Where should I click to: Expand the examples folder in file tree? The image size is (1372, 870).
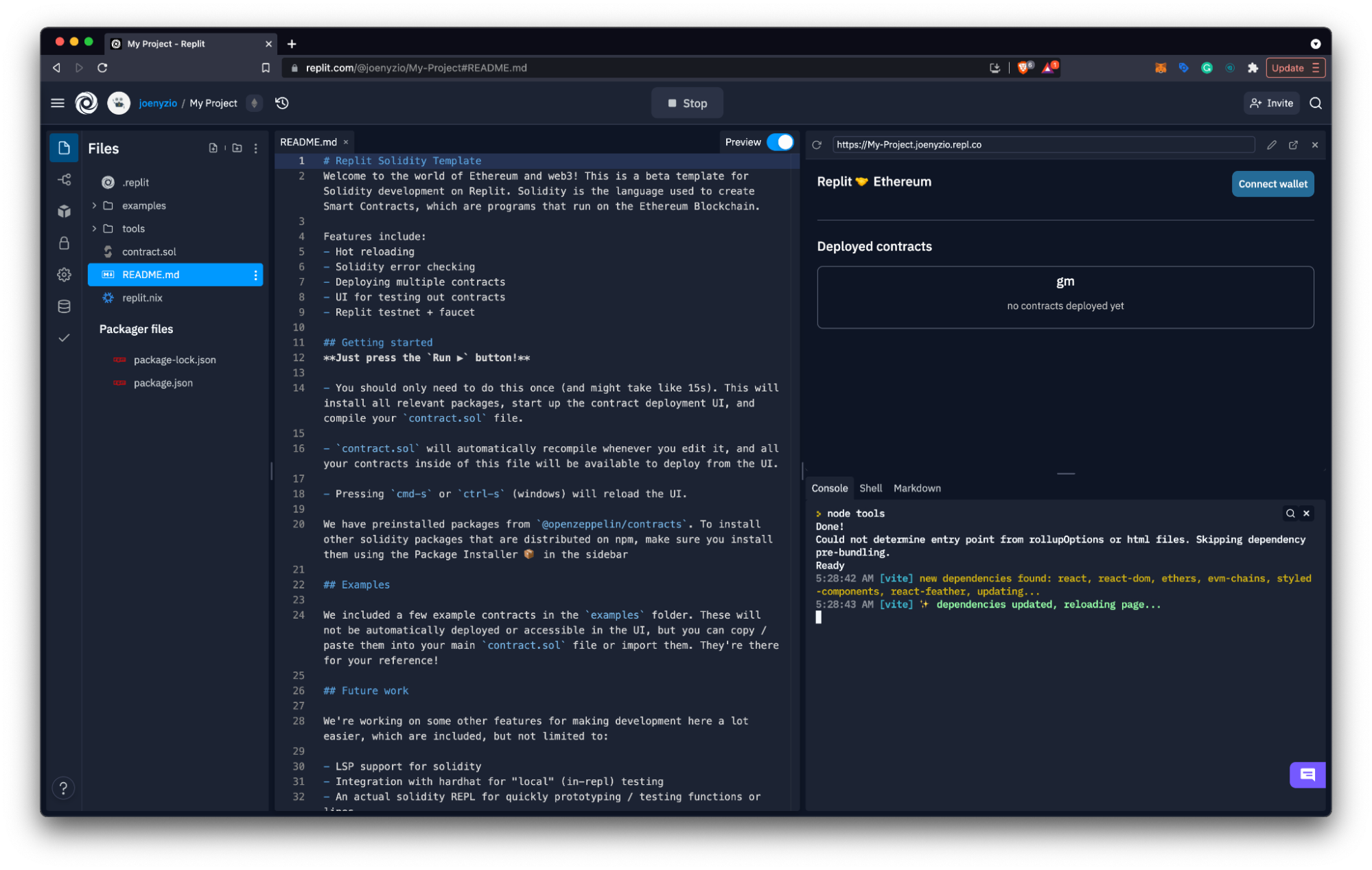[95, 205]
